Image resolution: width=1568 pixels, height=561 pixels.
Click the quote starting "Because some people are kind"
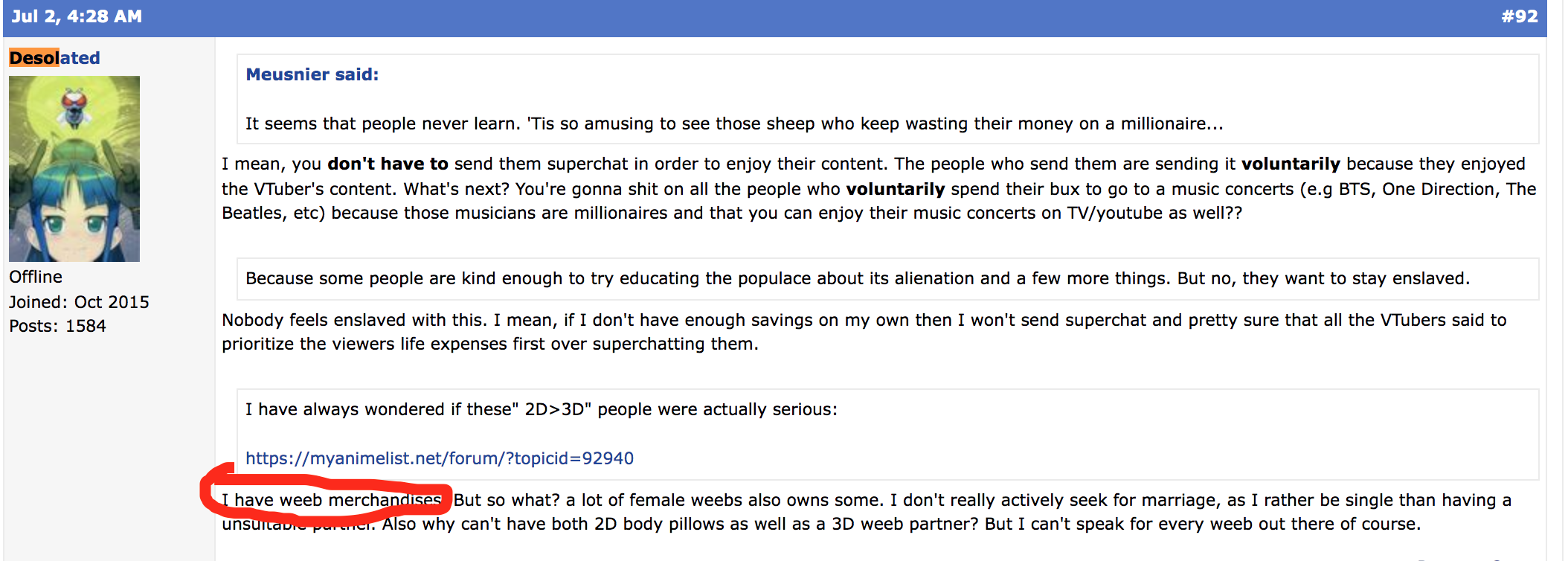[857, 278]
